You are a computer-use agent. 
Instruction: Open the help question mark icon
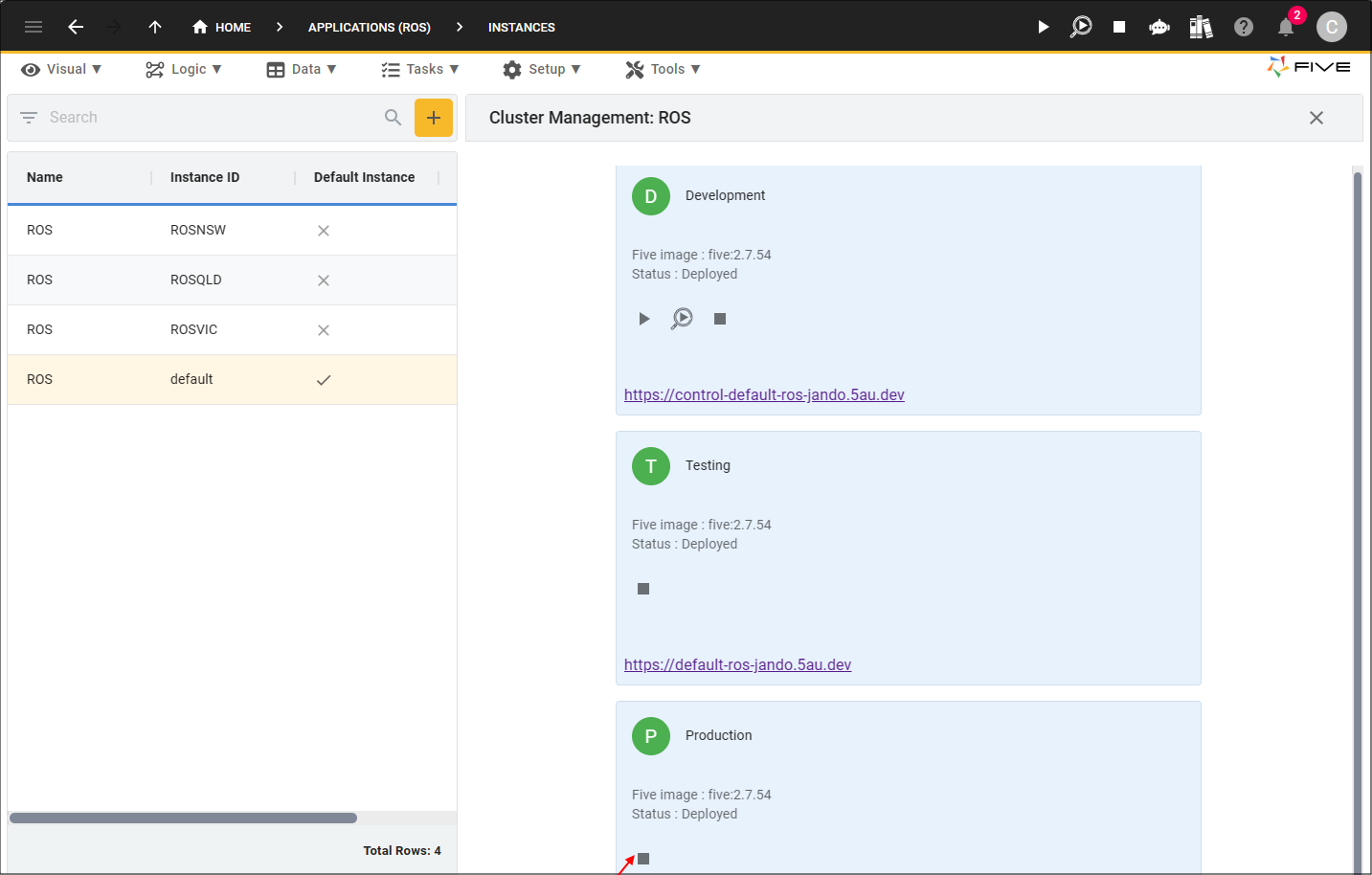pos(1244,27)
